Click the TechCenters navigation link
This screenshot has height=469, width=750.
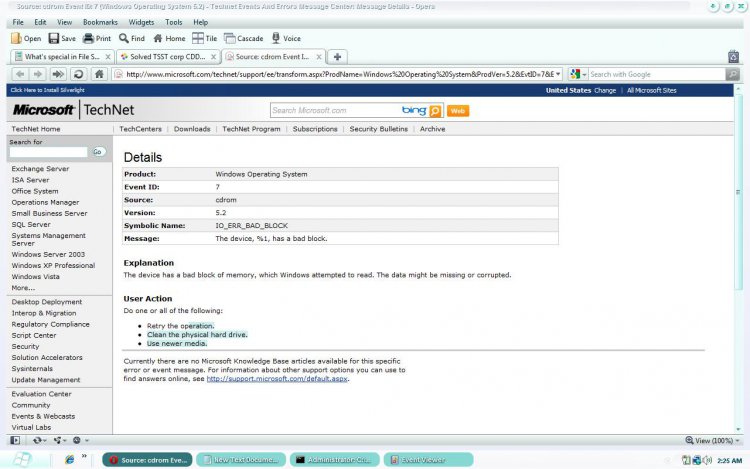click(x=140, y=129)
